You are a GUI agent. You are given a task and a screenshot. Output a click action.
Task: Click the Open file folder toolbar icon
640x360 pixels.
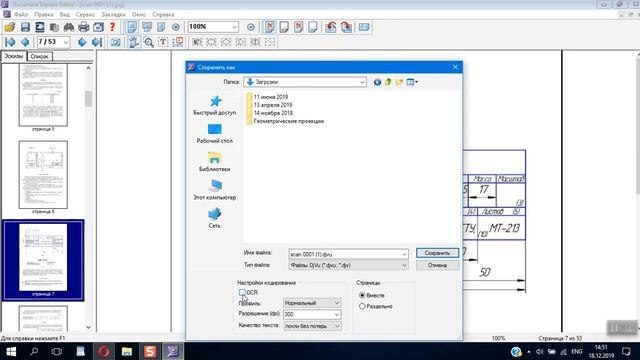9,27
